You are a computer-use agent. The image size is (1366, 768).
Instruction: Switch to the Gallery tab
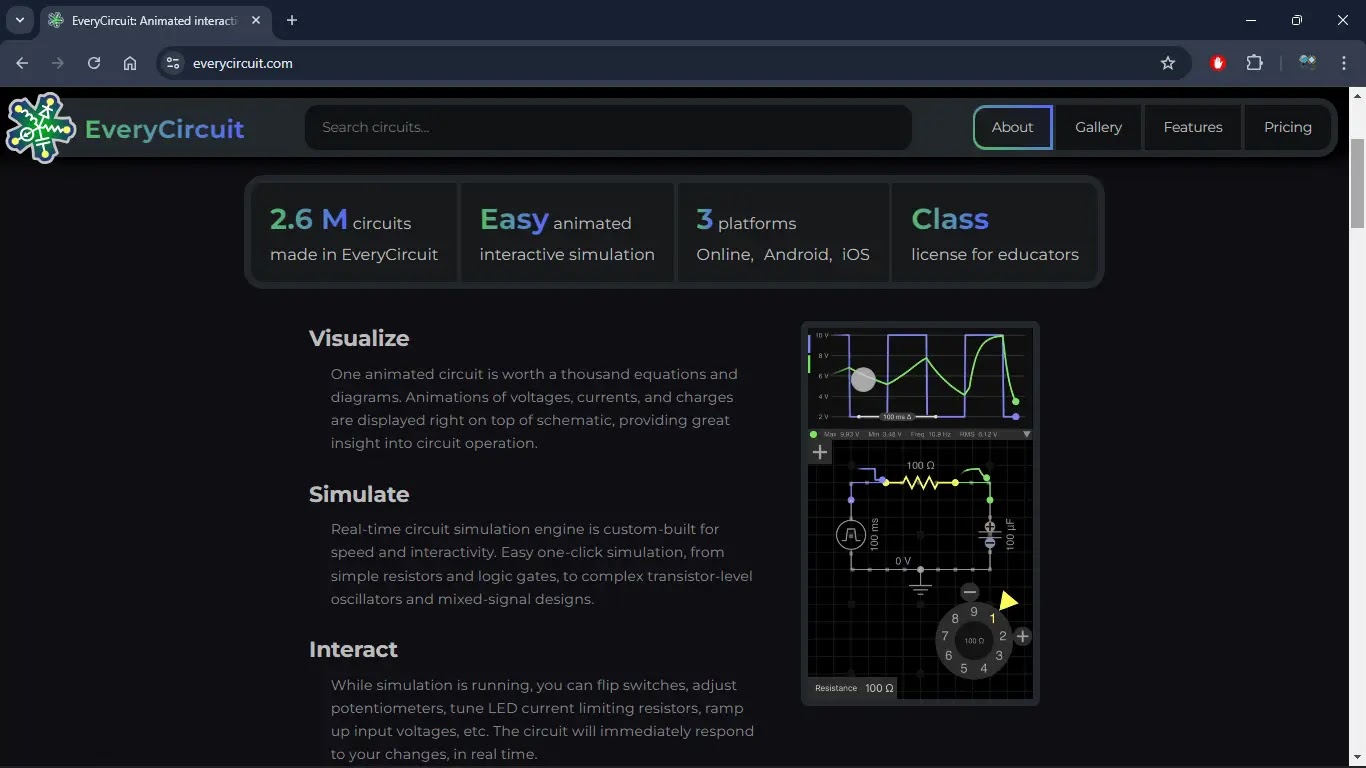coord(1098,127)
